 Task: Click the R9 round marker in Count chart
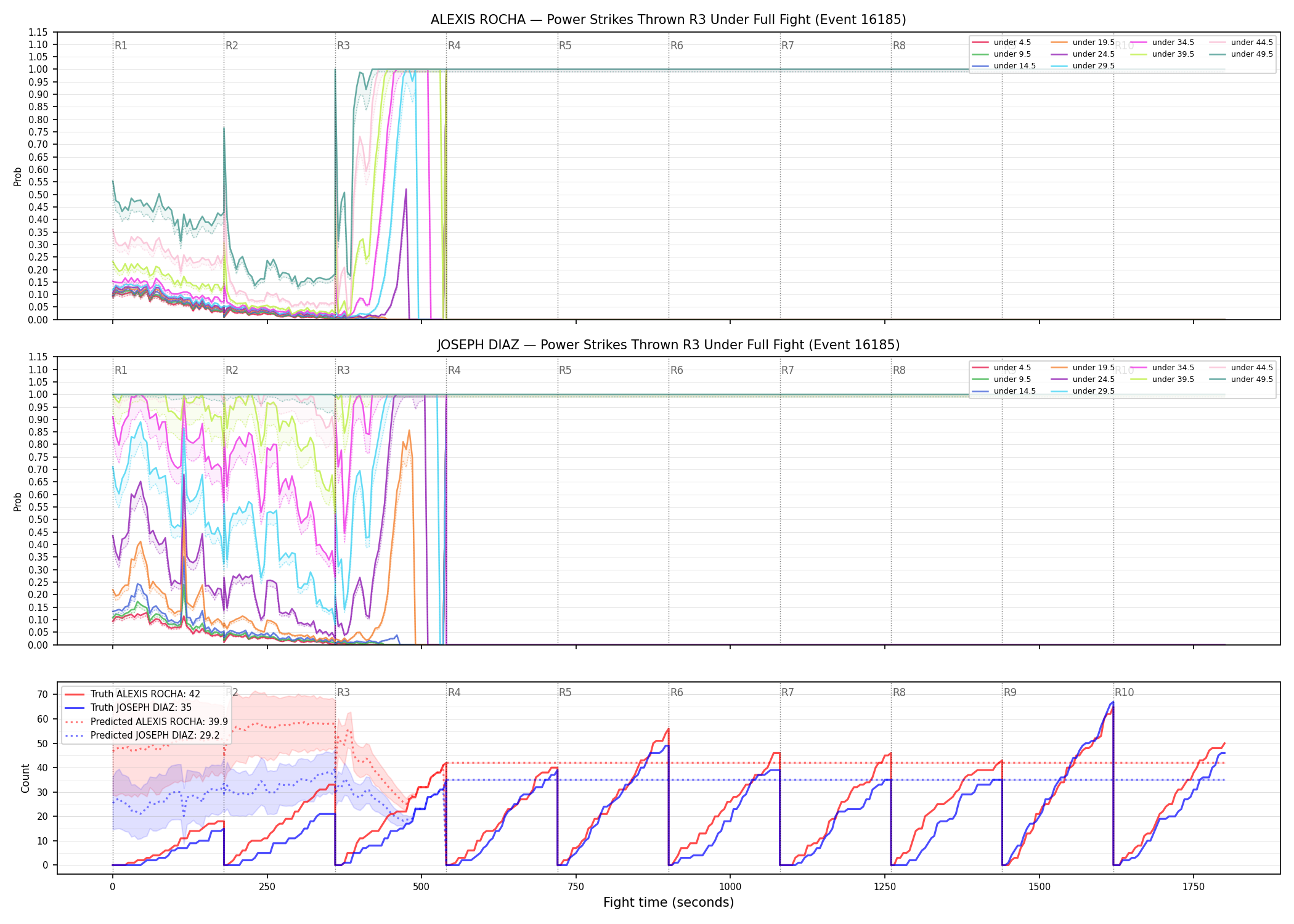tap(1010, 692)
